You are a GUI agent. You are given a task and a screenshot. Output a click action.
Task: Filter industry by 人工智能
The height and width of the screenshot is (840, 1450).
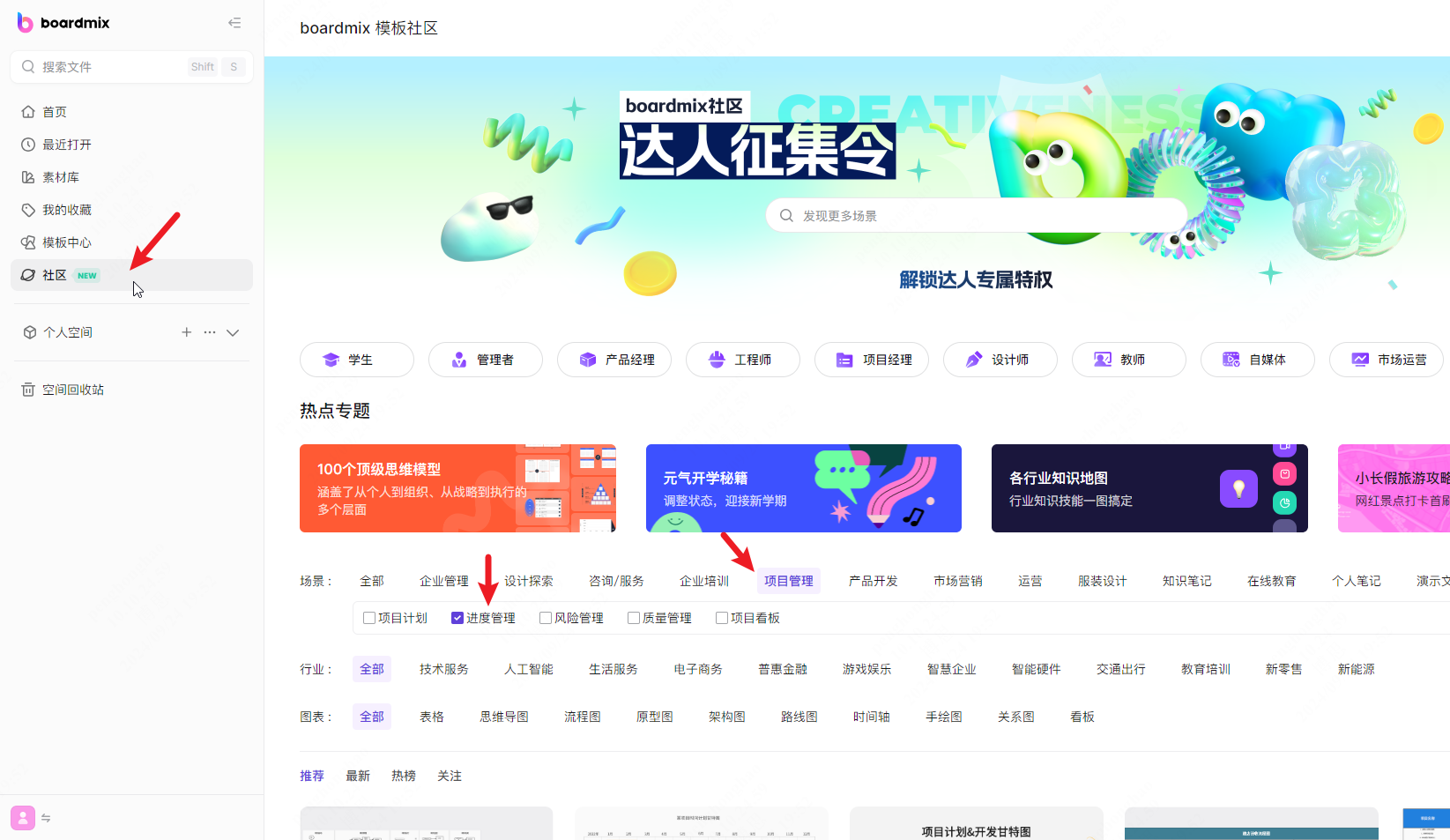(529, 669)
